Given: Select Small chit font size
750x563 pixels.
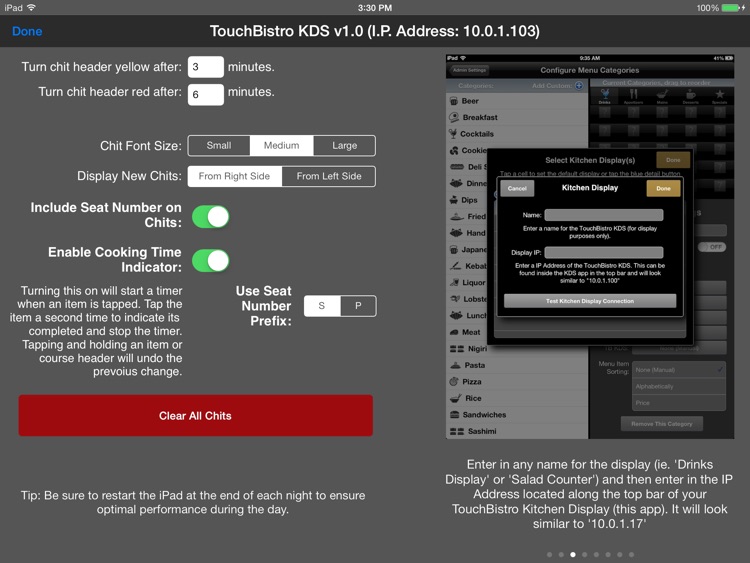Looking at the screenshot, I should [219, 145].
